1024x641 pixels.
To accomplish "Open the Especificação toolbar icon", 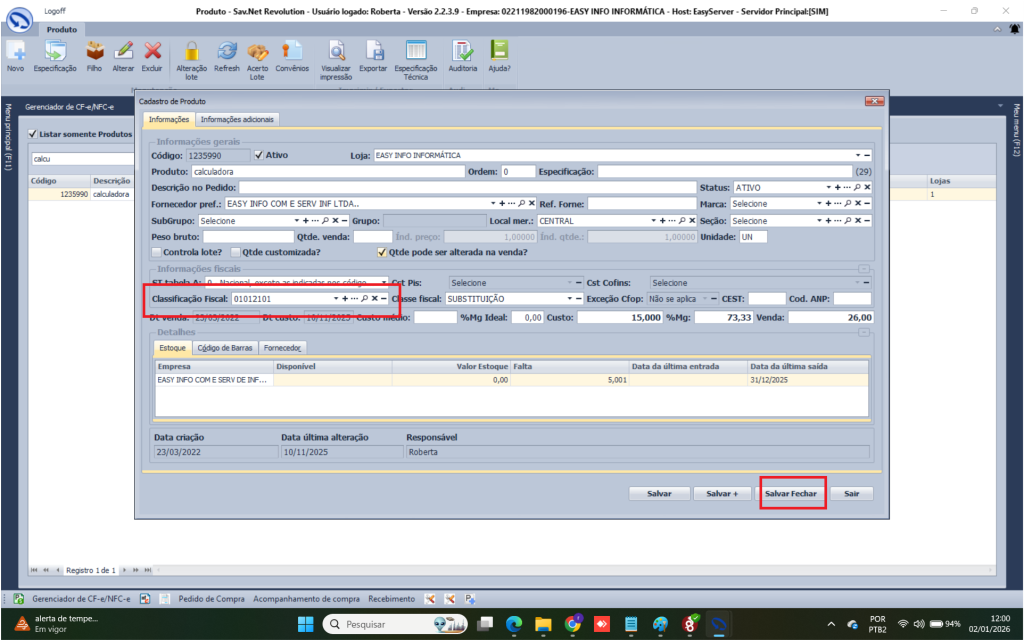I will point(56,50).
